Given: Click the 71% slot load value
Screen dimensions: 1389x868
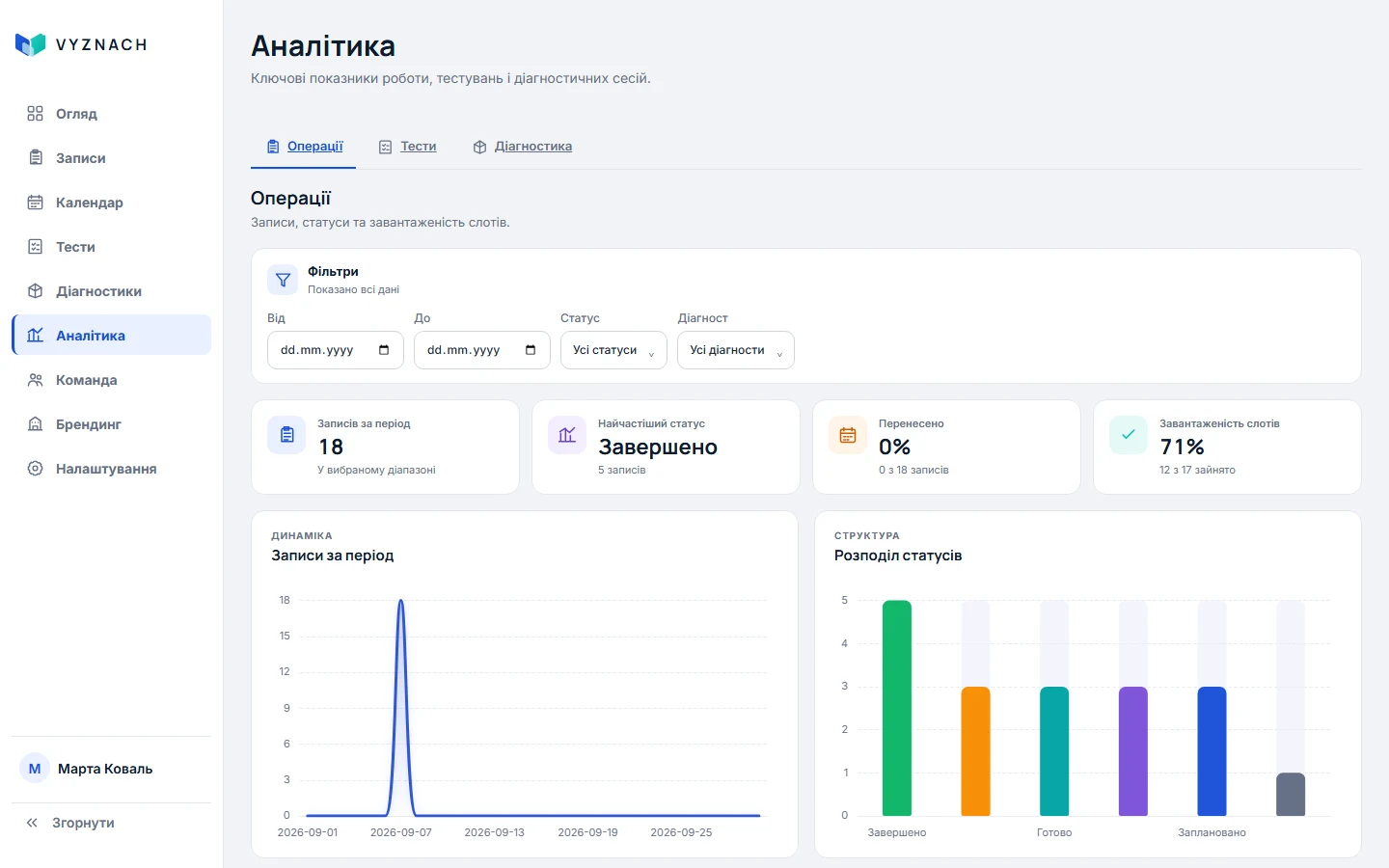Looking at the screenshot, I should click(1183, 447).
